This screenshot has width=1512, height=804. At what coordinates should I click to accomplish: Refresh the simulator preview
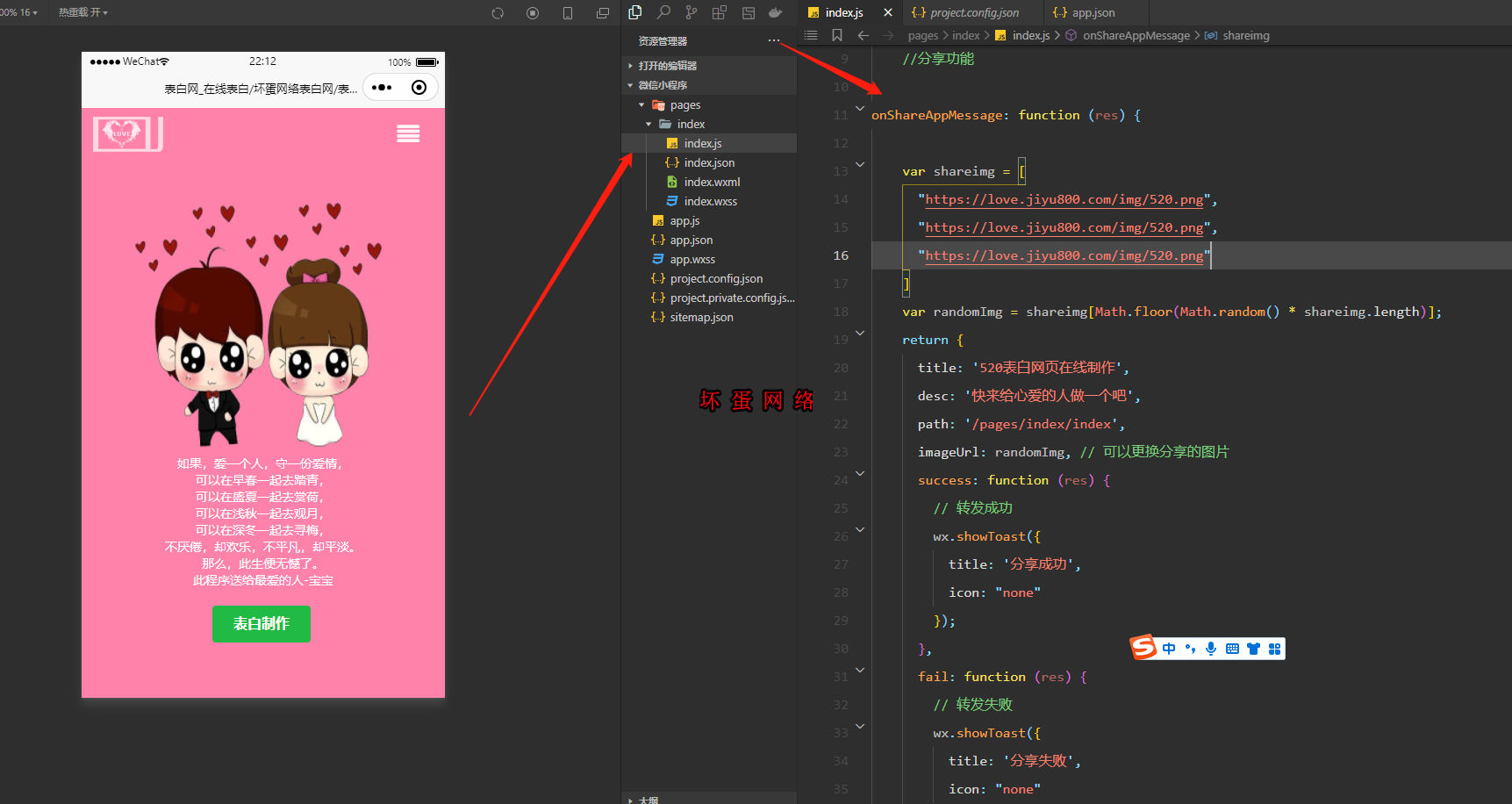click(x=498, y=13)
